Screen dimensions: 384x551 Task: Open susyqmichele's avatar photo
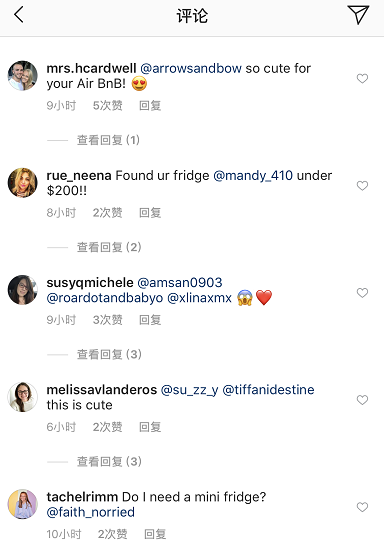[x=22, y=290]
